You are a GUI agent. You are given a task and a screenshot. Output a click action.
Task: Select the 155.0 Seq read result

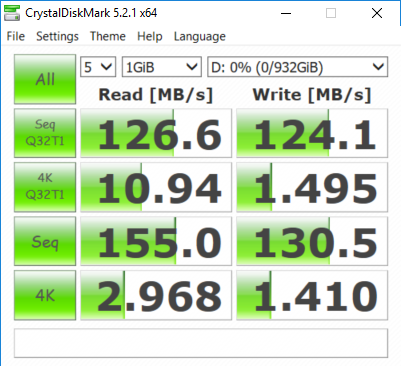156,241
